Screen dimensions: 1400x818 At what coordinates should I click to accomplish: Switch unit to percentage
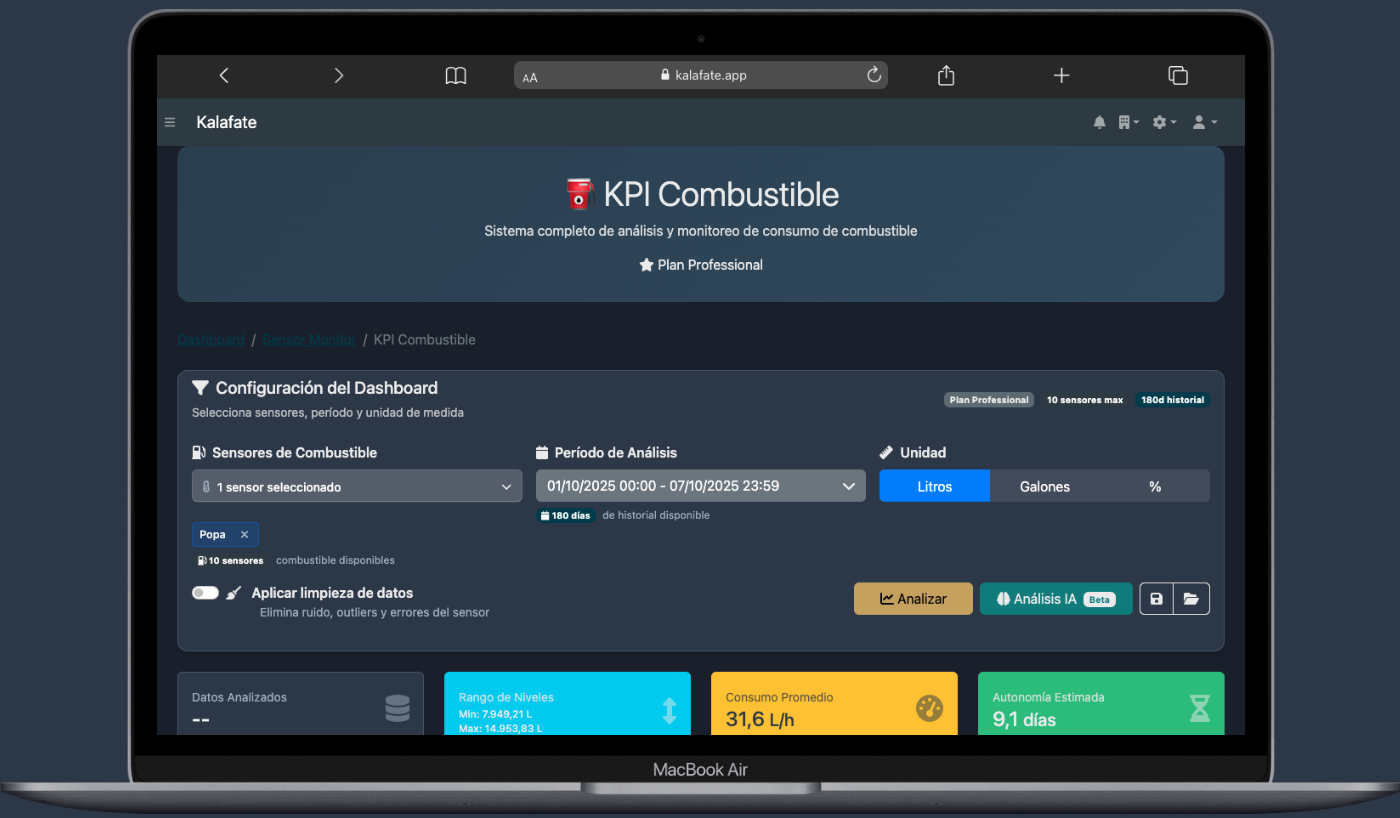(1154, 487)
